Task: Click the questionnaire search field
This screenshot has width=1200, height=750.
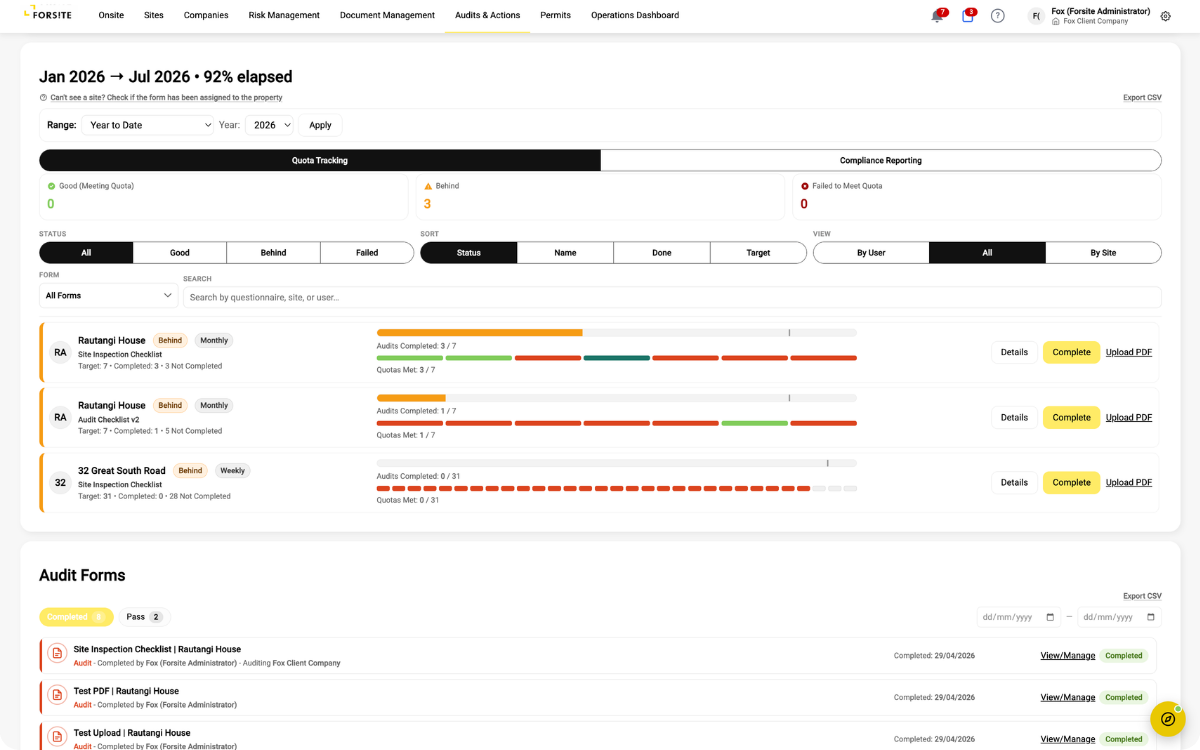Action: click(x=672, y=297)
